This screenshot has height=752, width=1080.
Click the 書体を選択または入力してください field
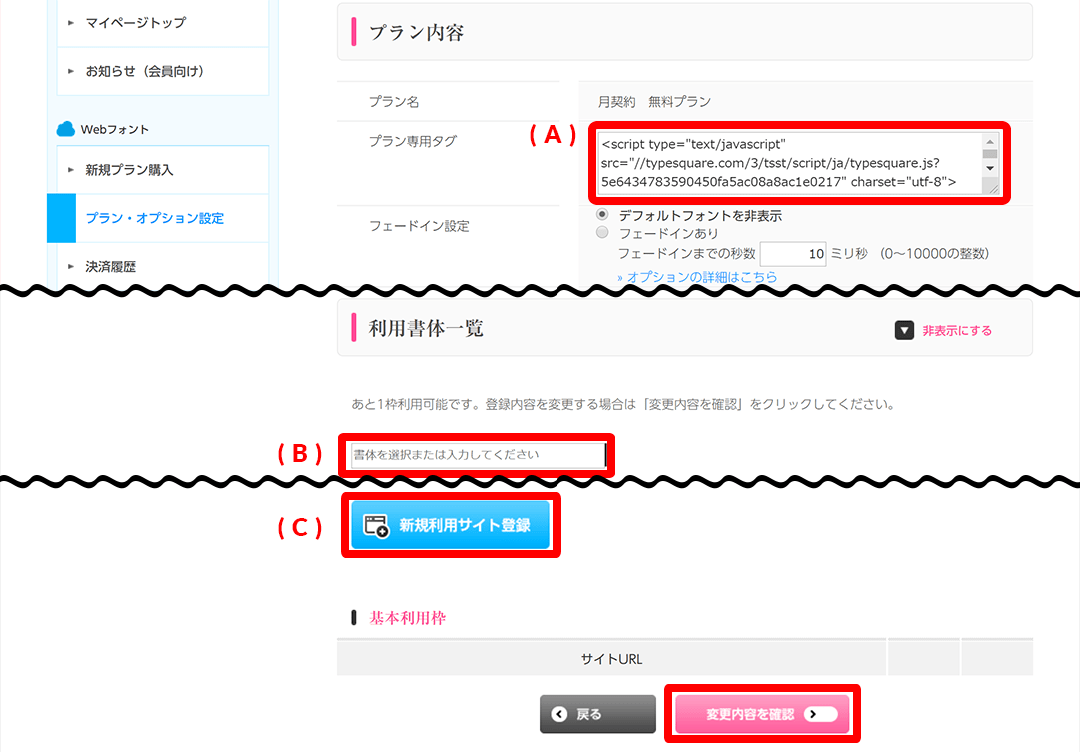coord(479,455)
